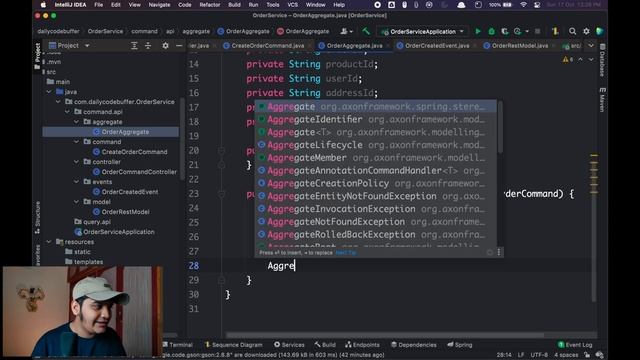This screenshot has width=640, height=360.
Task: Open Search Everywhere magnifier icon
Action: [572, 31]
